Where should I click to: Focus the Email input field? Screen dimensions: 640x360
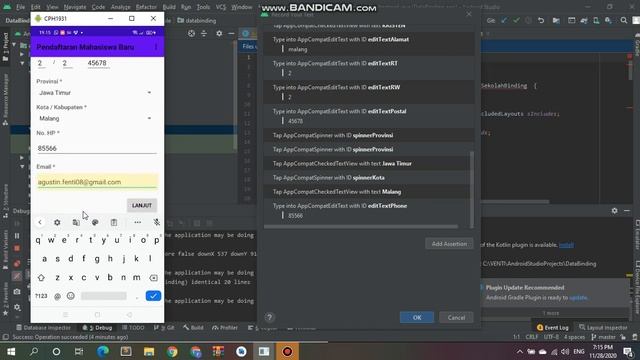click(97, 182)
